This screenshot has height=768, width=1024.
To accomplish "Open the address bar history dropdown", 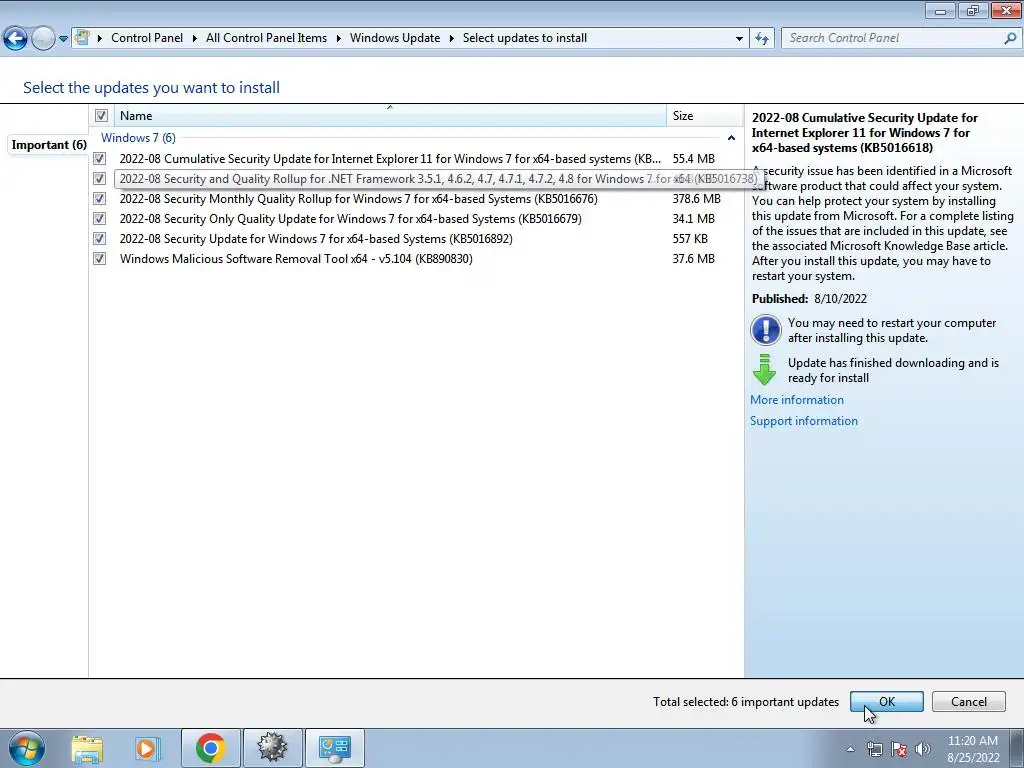I will click(739, 39).
